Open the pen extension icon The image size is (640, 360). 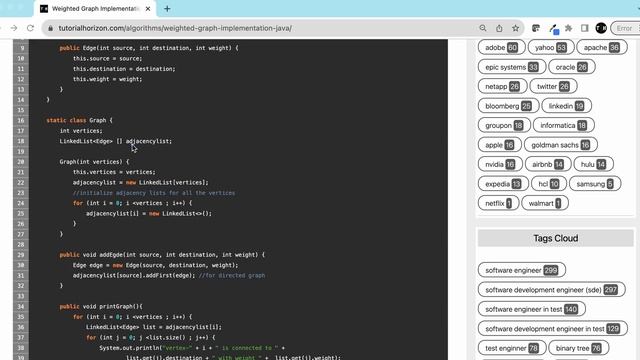(553, 29)
